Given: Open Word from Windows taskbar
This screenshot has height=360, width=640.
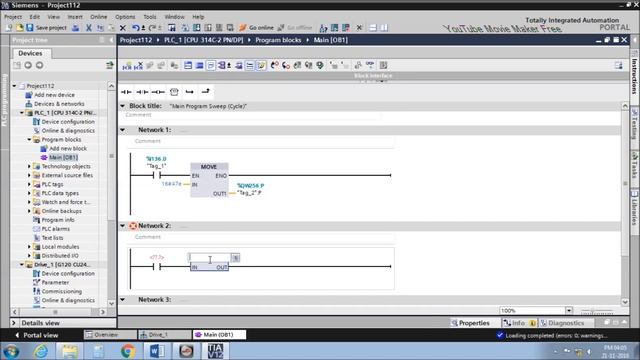Looking at the screenshot, I should [157, 351].
